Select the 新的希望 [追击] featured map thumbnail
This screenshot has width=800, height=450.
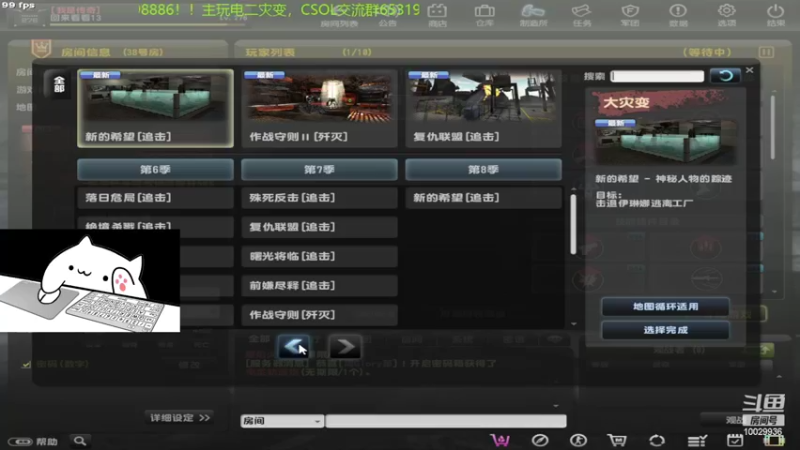[x=156, y=108]
